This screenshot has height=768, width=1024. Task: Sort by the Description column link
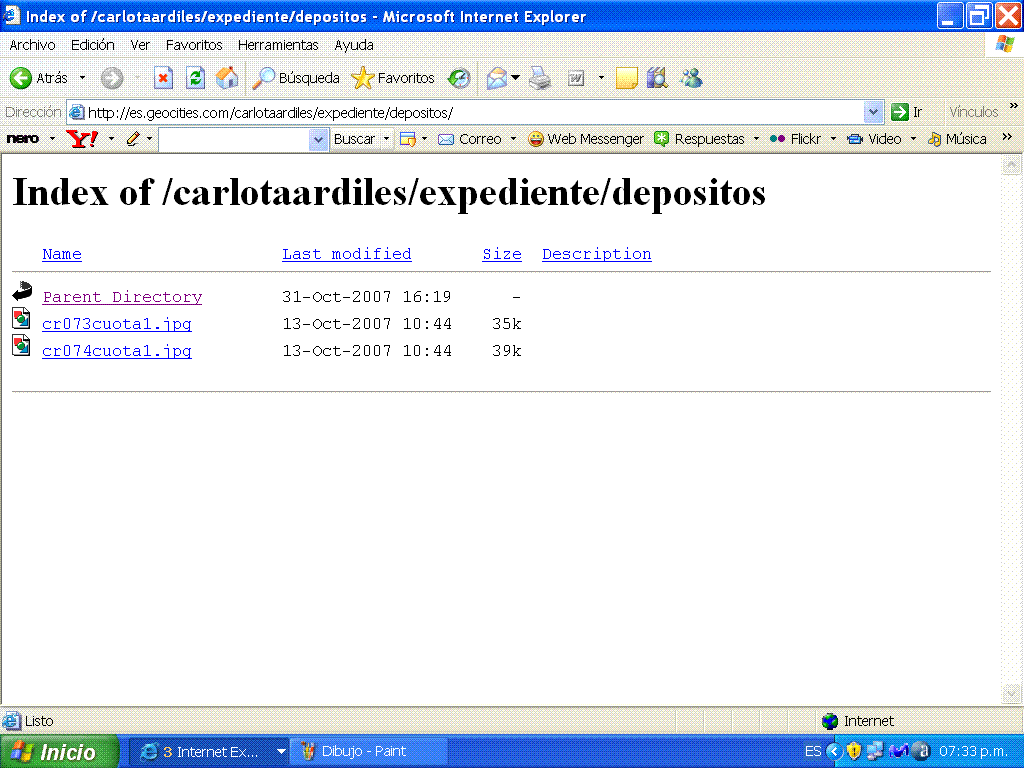click(597, 254)
